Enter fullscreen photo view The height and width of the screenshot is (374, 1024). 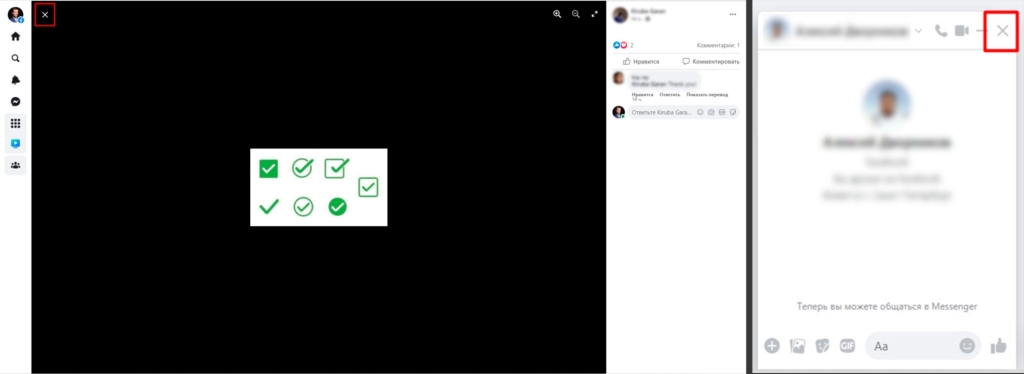[x=594, y=14]
